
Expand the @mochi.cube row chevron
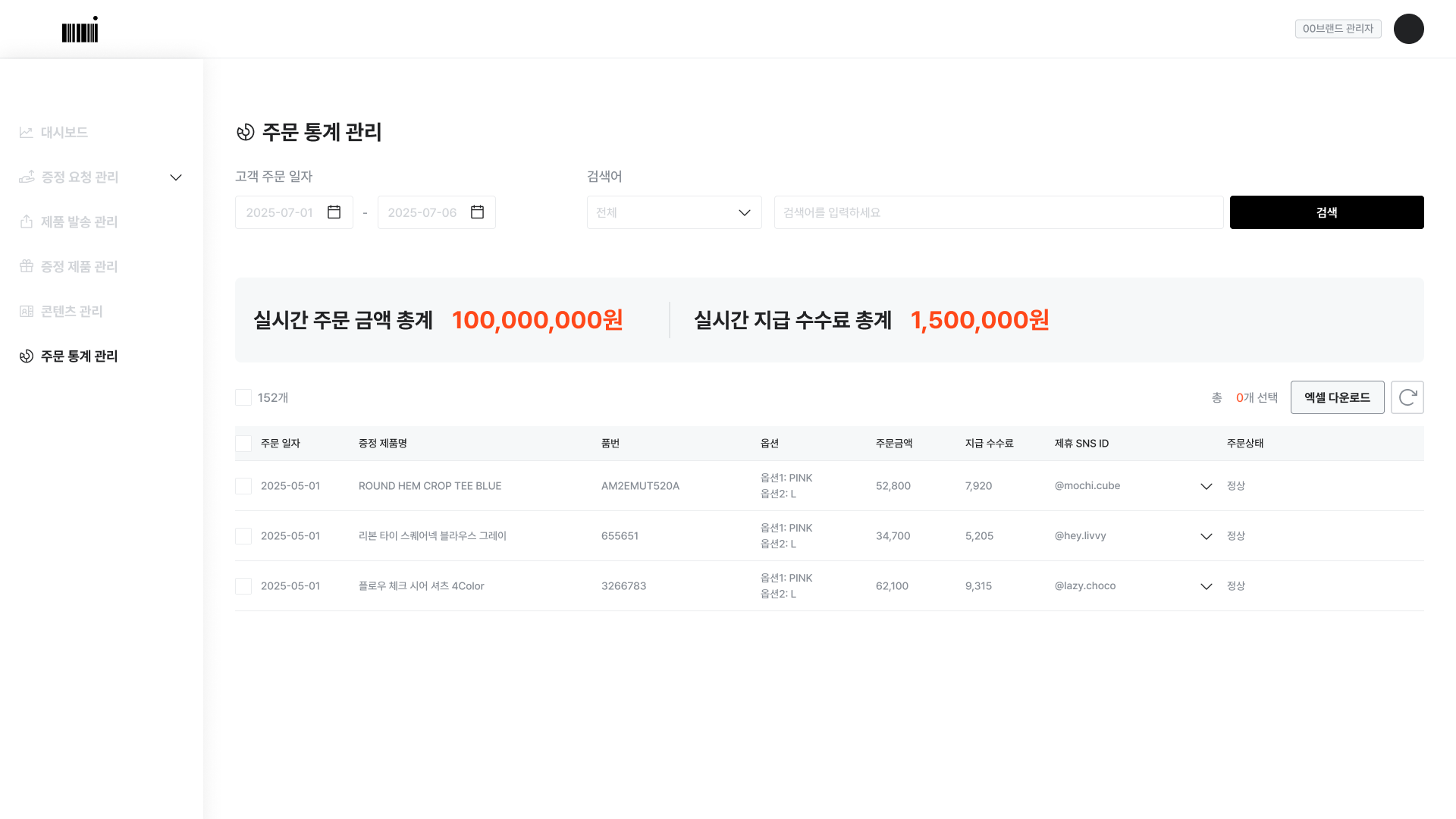(x=1206, y=487)
